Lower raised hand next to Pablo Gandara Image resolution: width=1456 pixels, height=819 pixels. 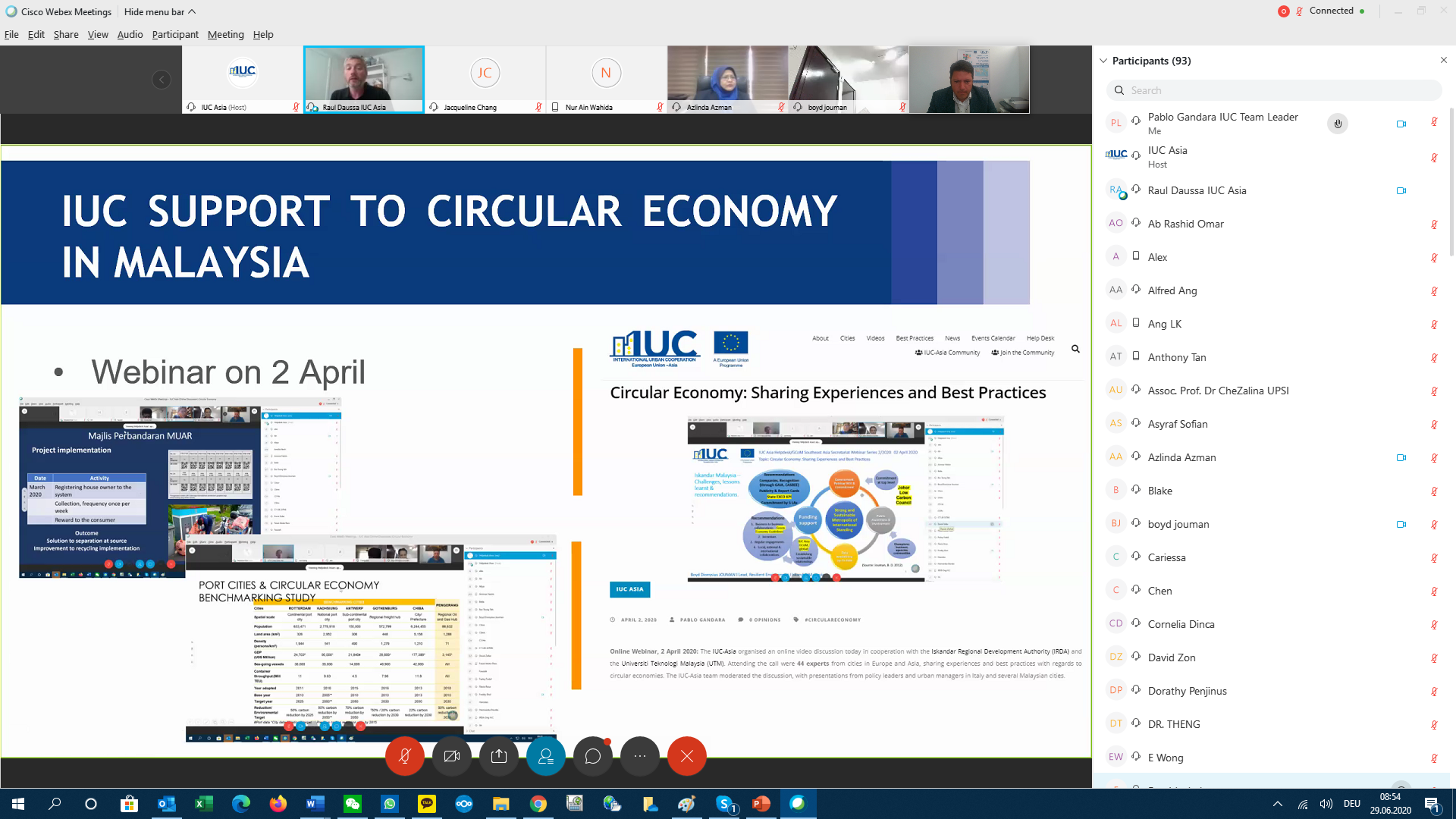tap(1338, 124)
